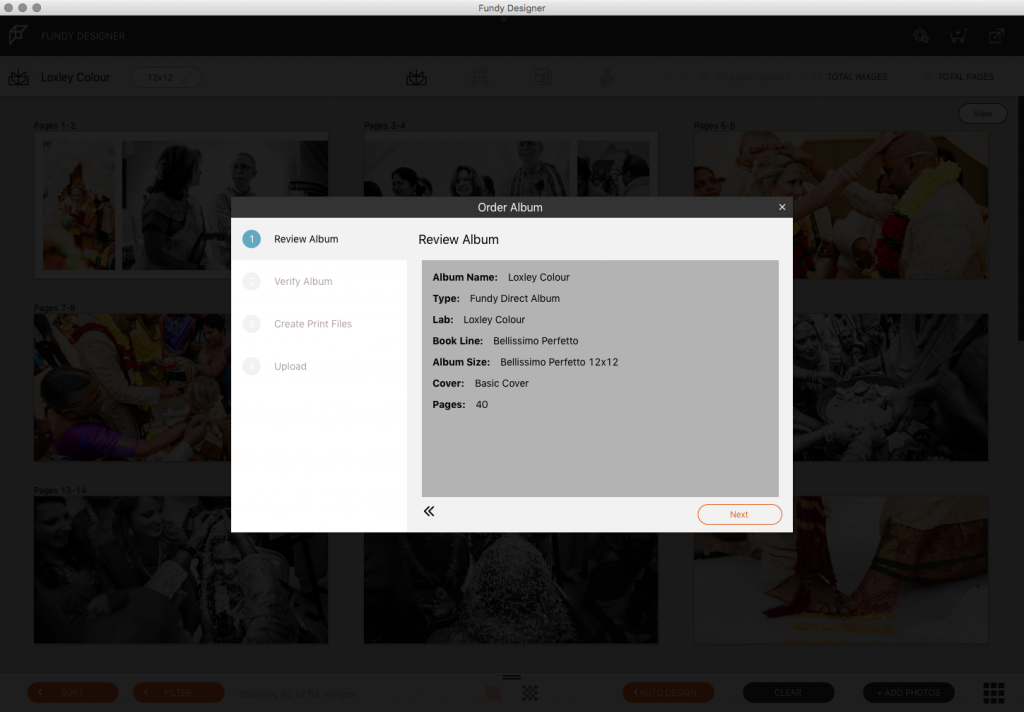Screen dimensions: 1024x712
Task: Click the "Pages 7-8" label
Action: [55, 308]
